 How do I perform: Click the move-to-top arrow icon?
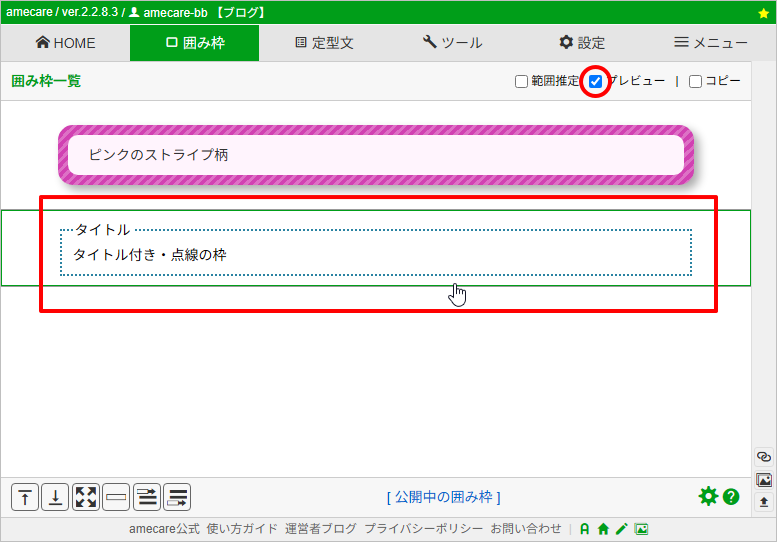(x=25, y=497)
